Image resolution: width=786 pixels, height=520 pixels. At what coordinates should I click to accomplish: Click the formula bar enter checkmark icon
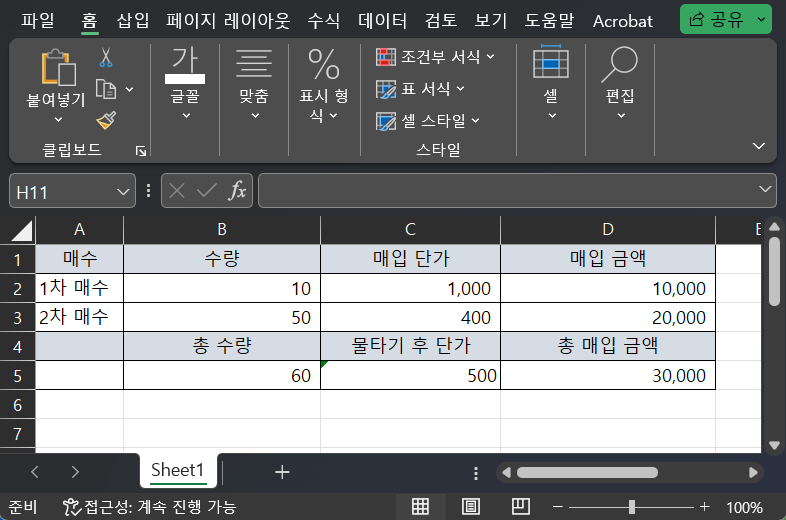pos(207,191)
